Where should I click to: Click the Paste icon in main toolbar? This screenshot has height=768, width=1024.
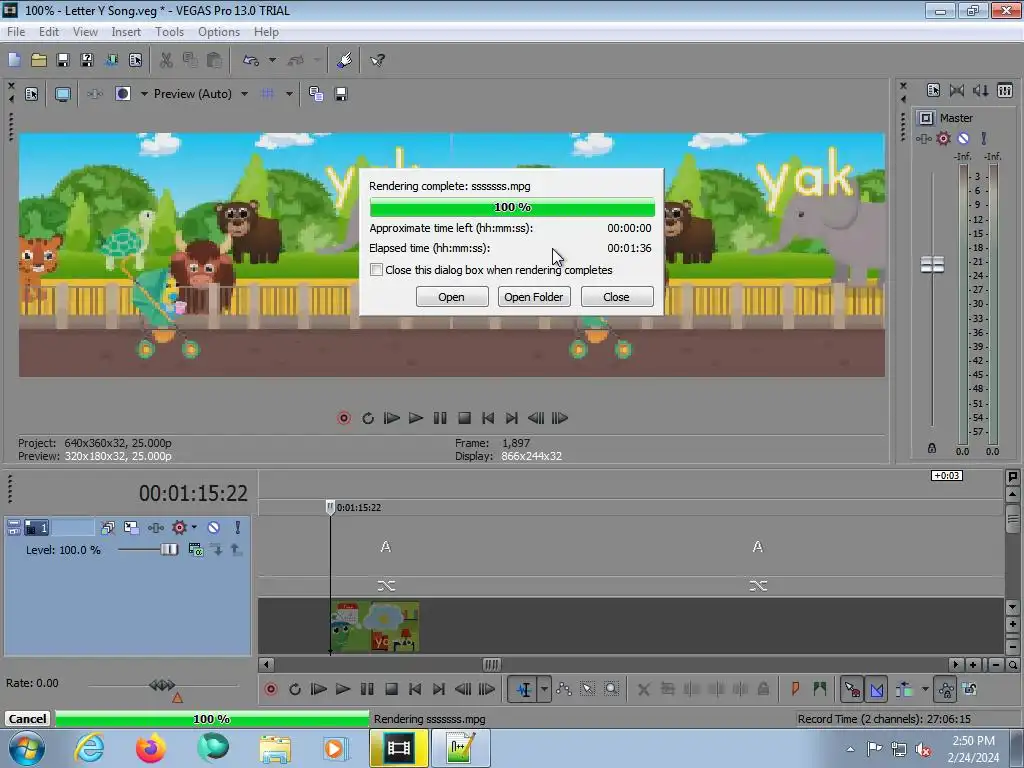[214, 60]
